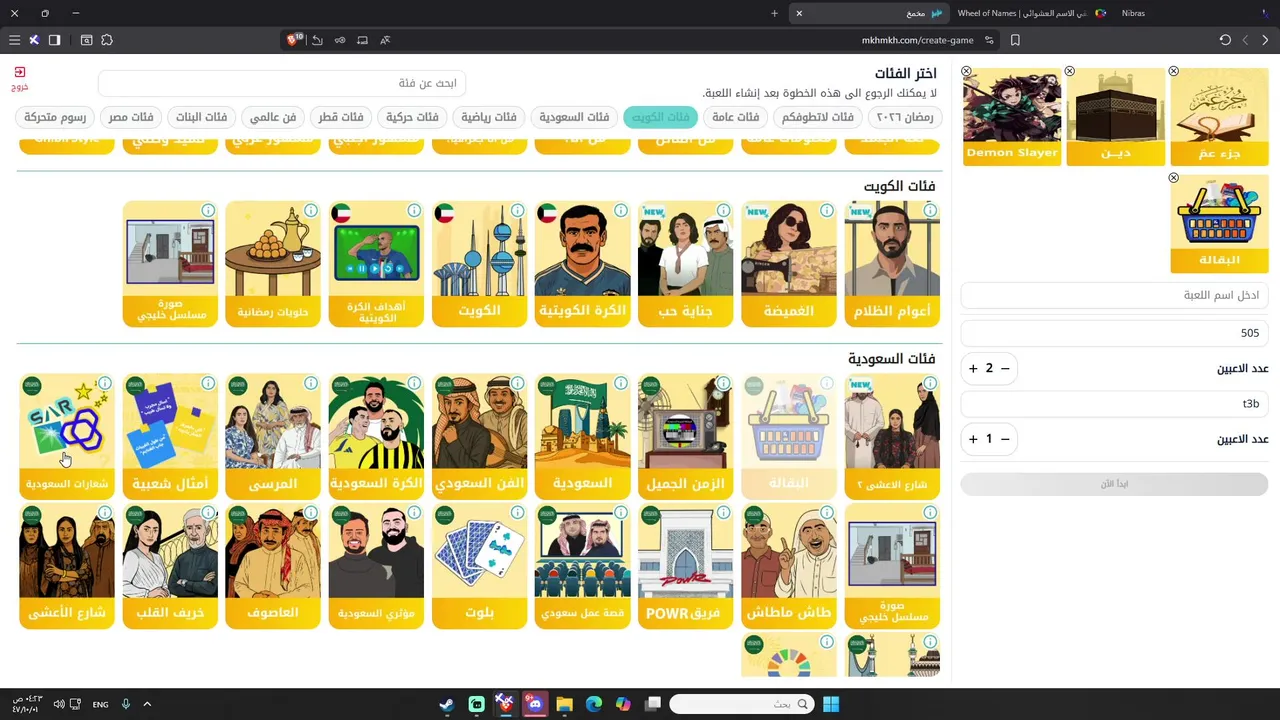Pick the خريف القلب category card

pos(170,566)
